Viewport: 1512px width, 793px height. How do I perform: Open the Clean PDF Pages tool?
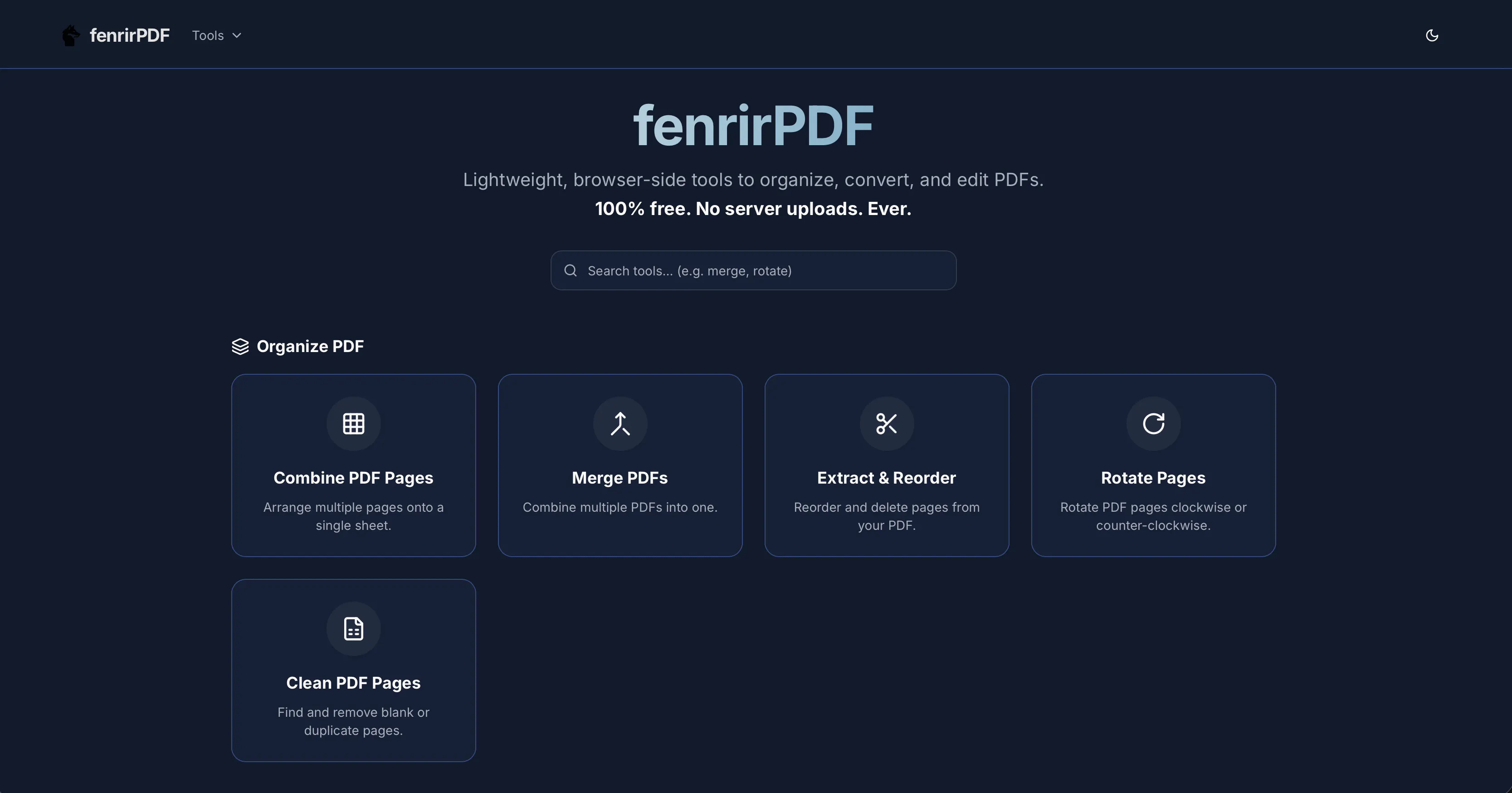tap(353, 671)
